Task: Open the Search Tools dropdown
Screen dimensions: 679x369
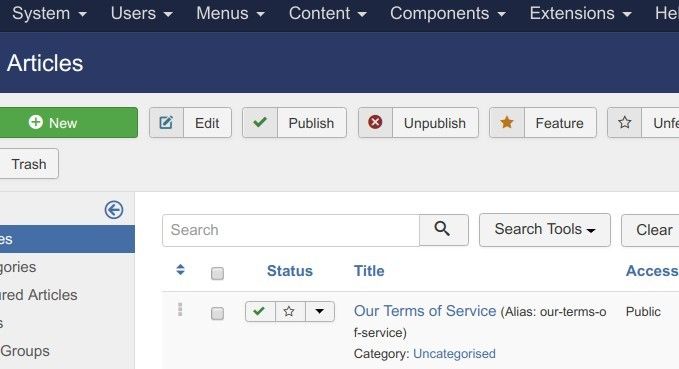Action: coord(545,230)
